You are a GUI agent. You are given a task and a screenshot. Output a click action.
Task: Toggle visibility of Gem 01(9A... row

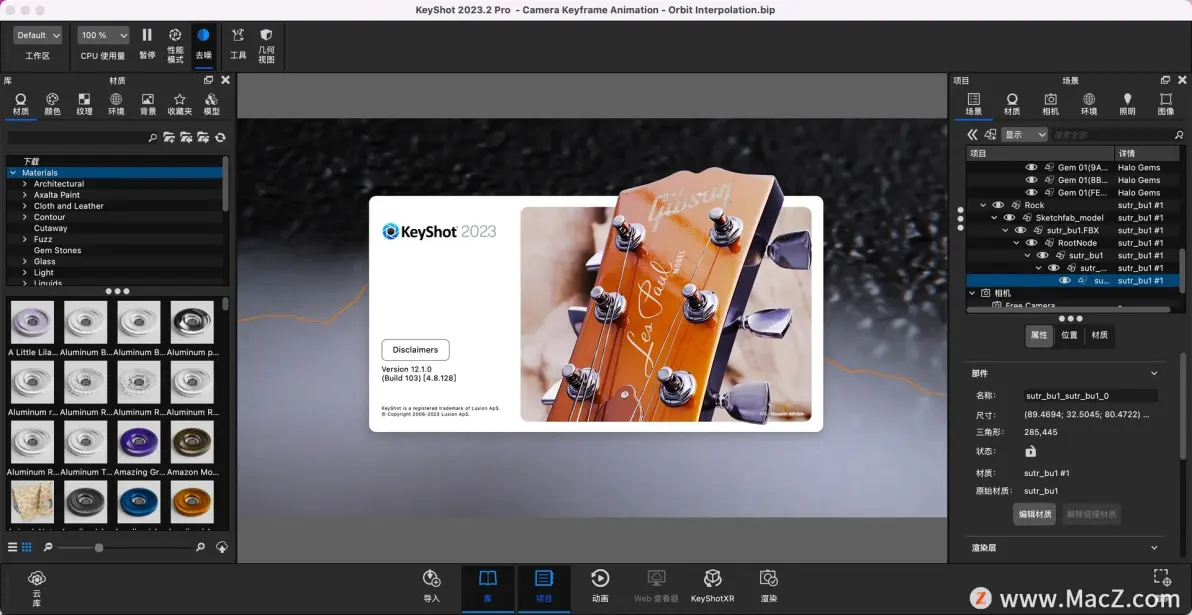(1032, 167)
